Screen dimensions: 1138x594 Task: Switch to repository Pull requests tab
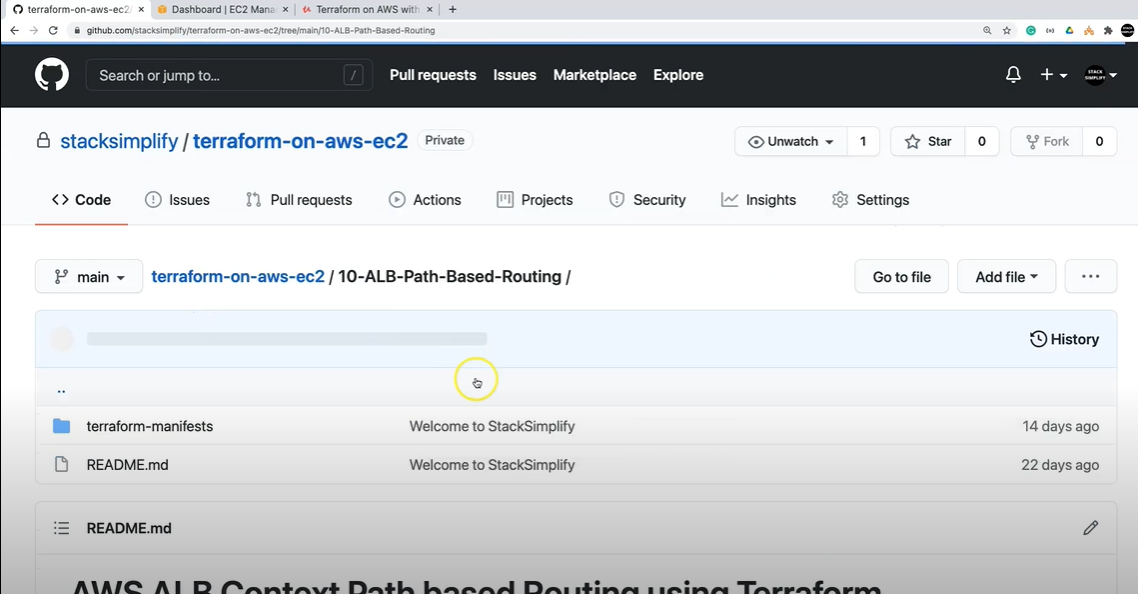tap(299, 200)
